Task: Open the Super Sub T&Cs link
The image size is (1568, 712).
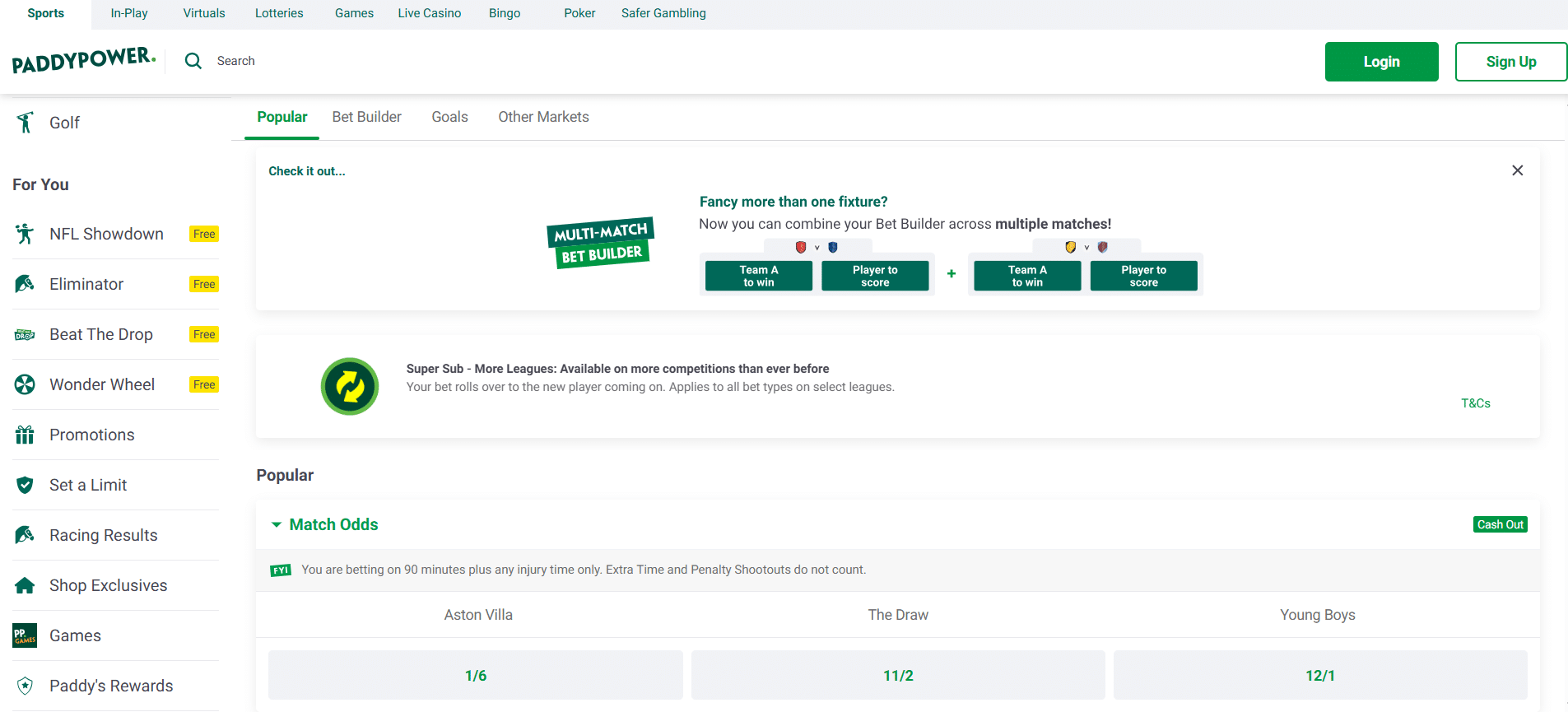Action: click(x=1476, y=403)
